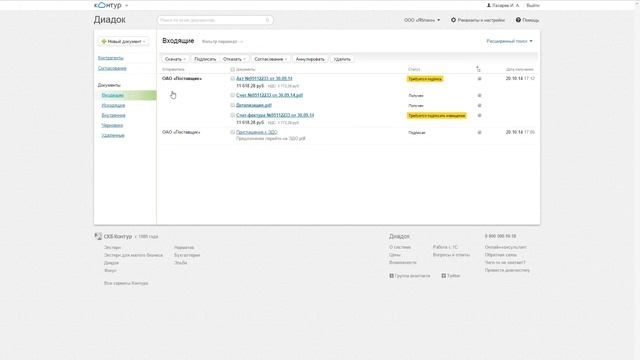
Task: Click the question mark Помощь icon
Action: 518,20
